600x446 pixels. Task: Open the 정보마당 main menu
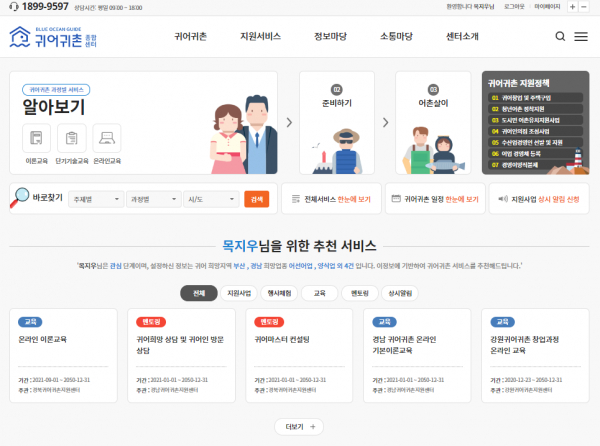coord(330,36)
